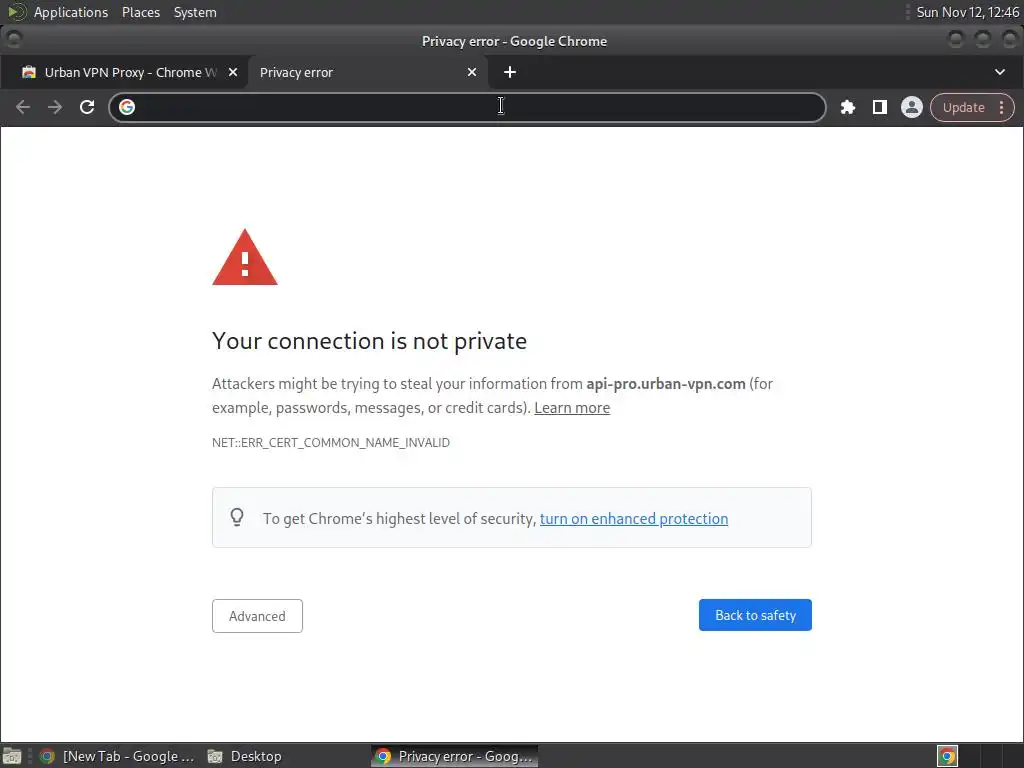Open Chrome three-dot menu

[1002, 107]
